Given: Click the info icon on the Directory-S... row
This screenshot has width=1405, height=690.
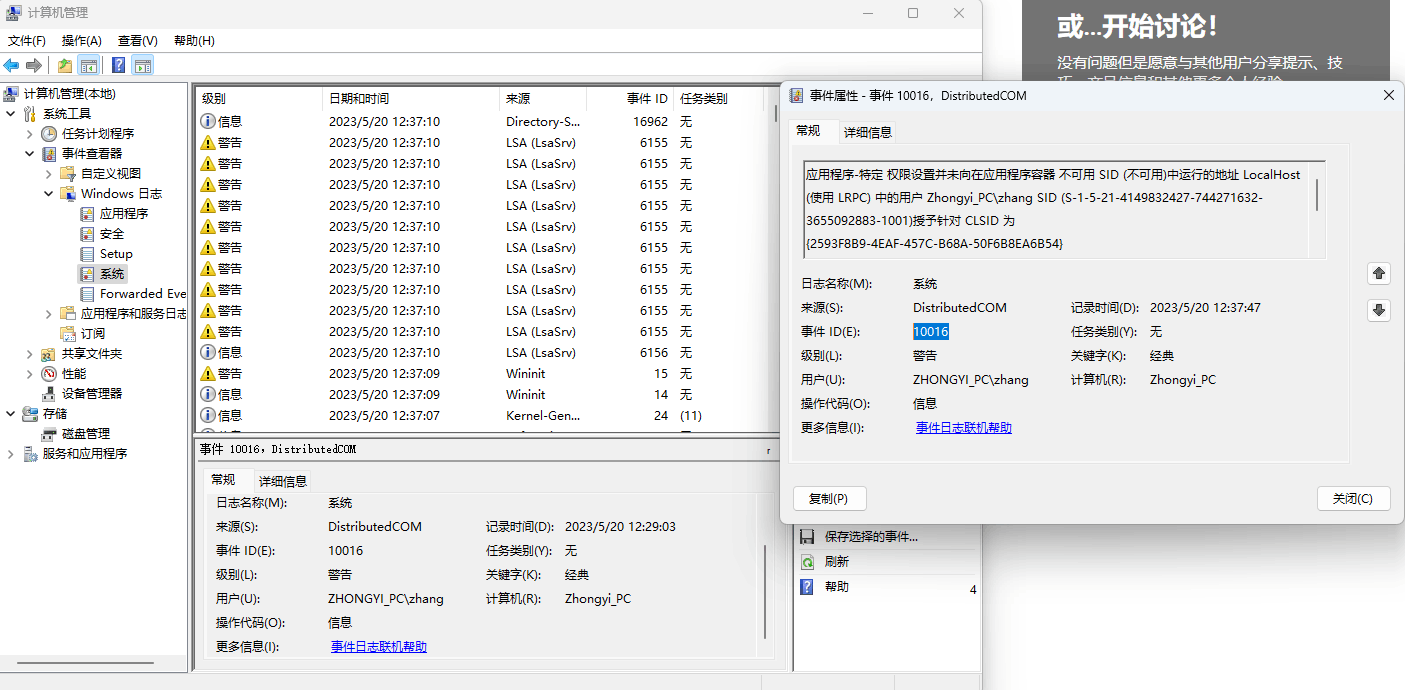Looking at the screenshot, I should 208,121.
